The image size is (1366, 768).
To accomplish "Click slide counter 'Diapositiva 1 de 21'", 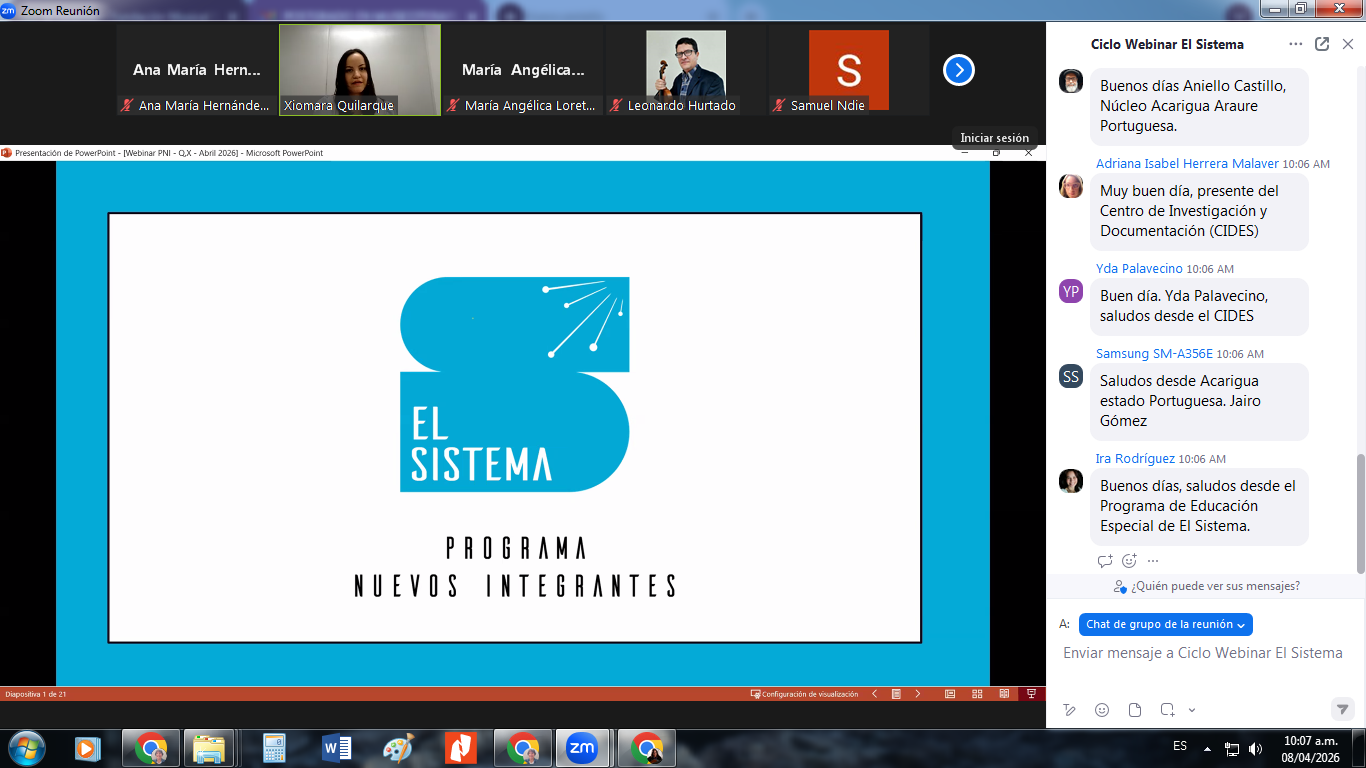I will pyautogui.click(x=36, y=694).
